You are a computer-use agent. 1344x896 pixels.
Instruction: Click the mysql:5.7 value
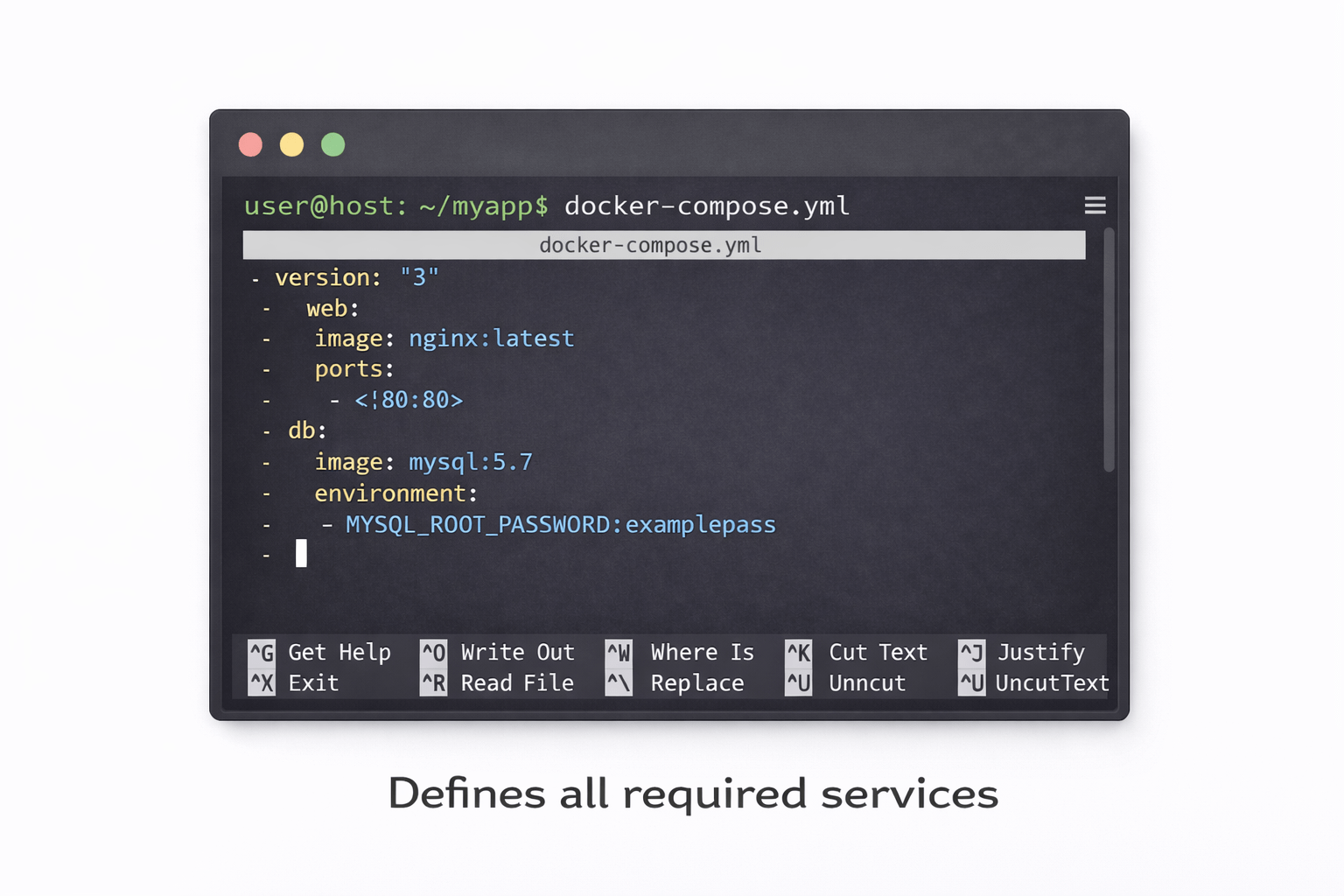coord(471,462)
